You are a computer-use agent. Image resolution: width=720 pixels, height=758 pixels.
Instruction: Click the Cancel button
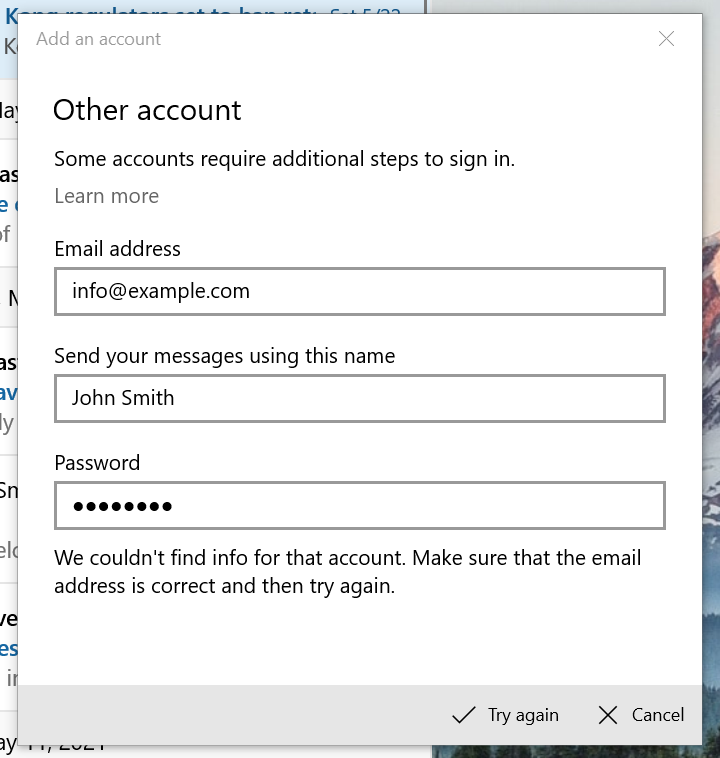point(641,715)
